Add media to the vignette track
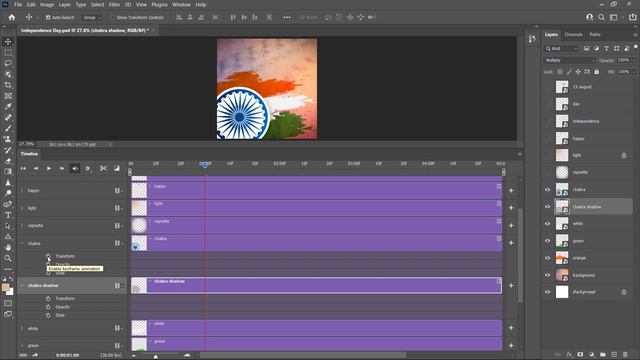This screenshot has height=360, width=640. (511, 225)
